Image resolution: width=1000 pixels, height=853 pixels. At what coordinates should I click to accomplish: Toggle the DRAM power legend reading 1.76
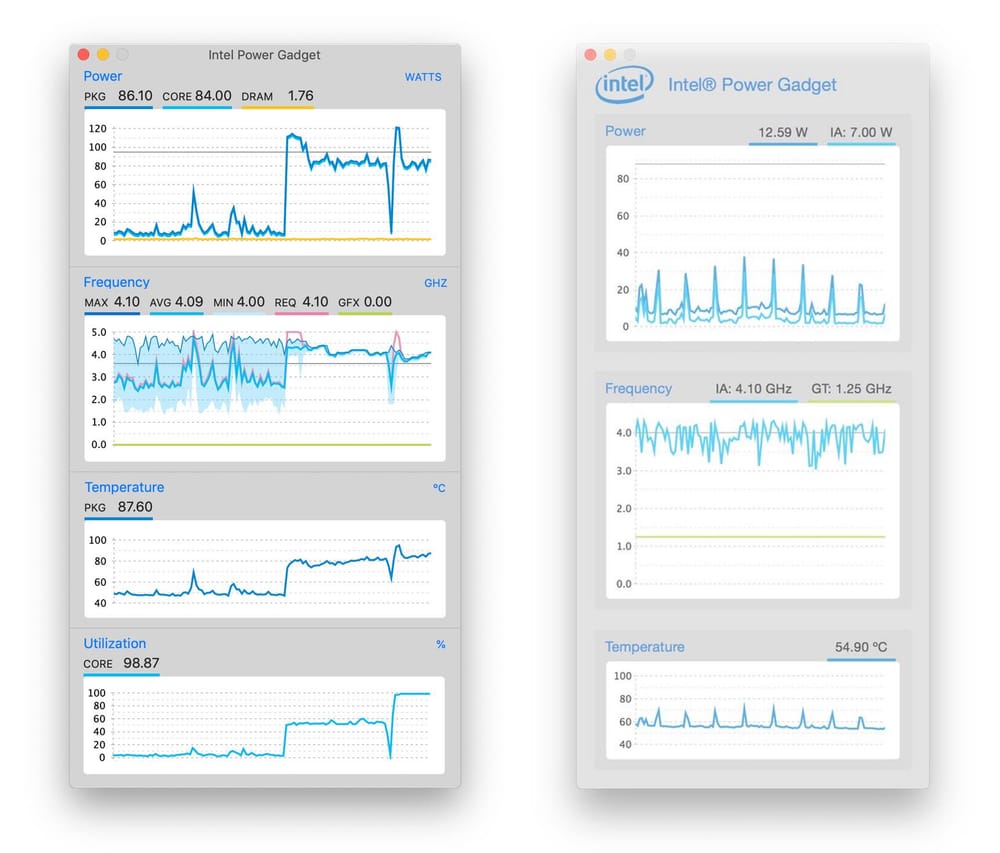[x=277, y=97]
